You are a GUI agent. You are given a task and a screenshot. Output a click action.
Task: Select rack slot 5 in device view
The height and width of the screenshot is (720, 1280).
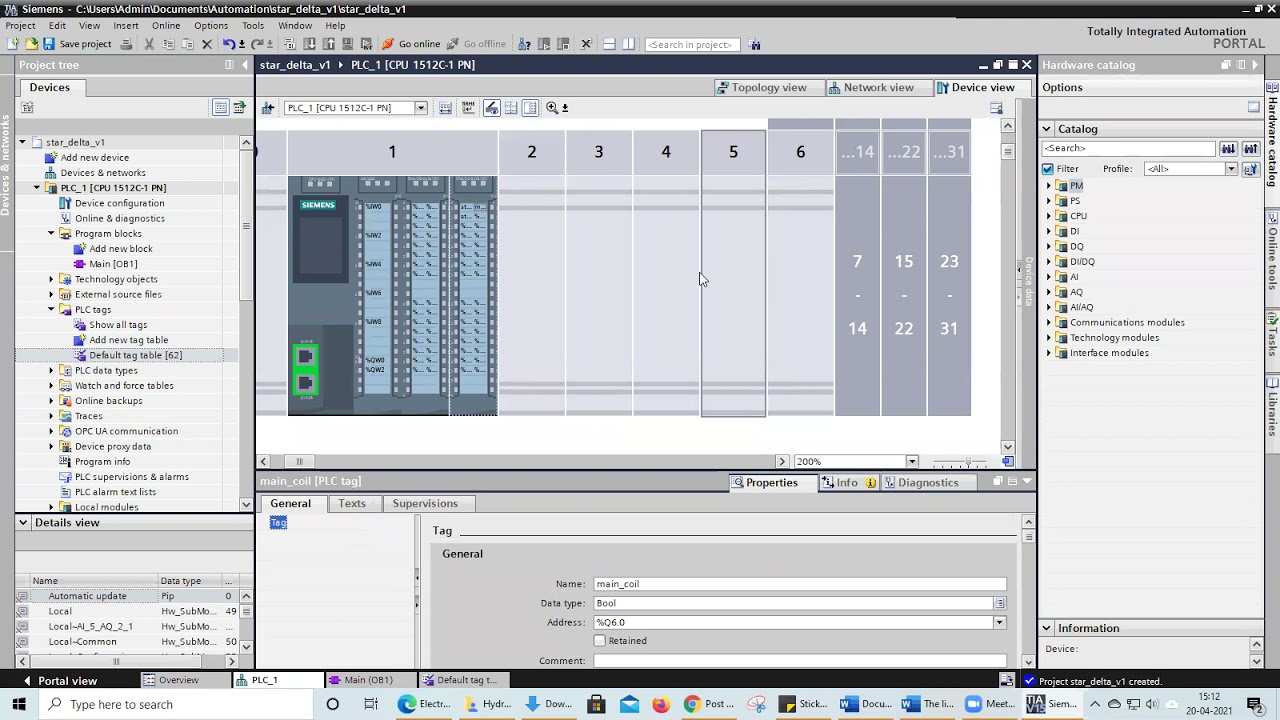tap(733, 273)
